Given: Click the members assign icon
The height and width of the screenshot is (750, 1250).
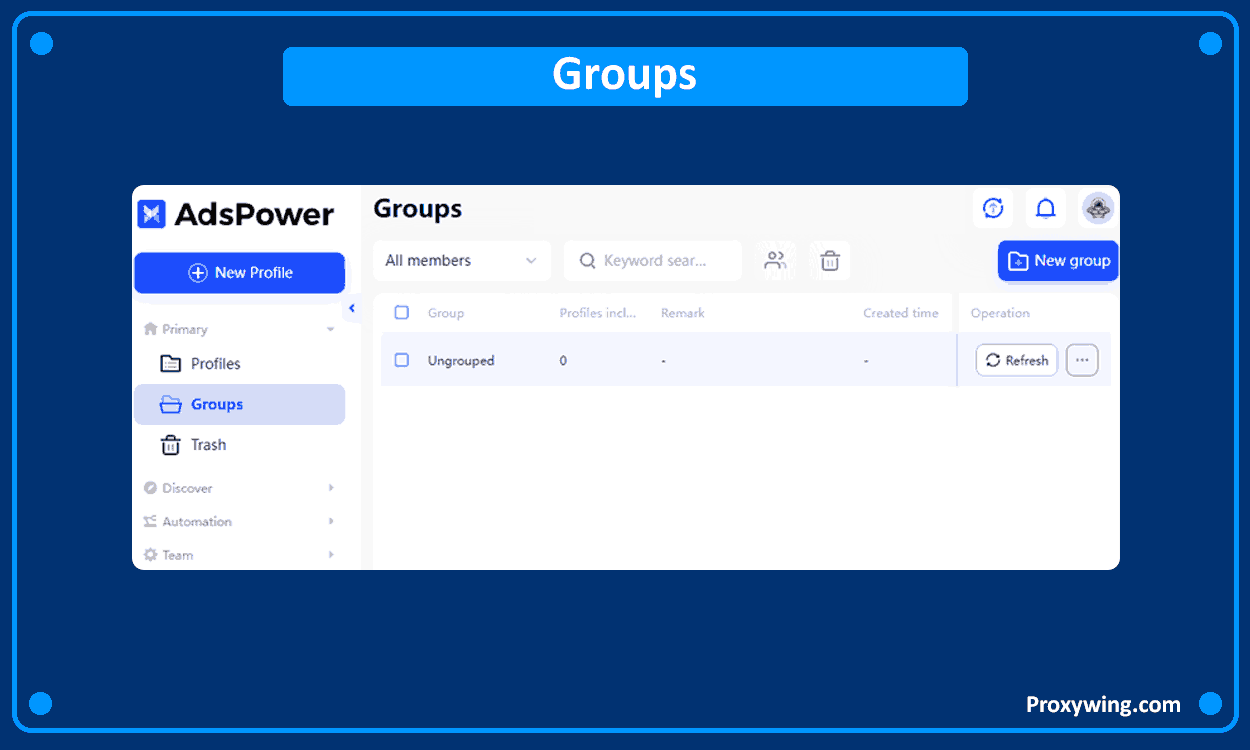Looking at the screenshot, I should tap(775, 261).
